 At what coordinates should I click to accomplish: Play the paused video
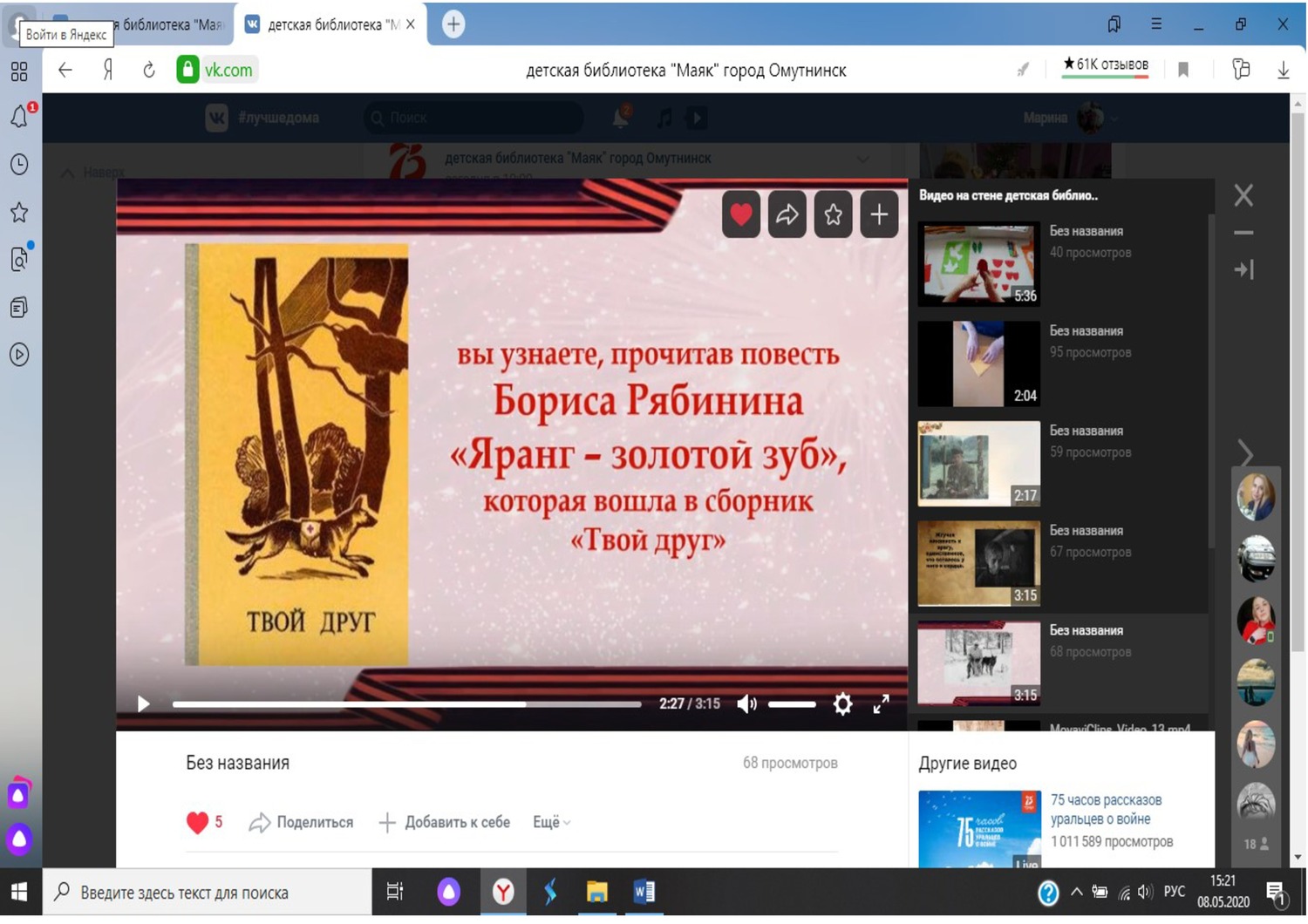tap(144, 703)
